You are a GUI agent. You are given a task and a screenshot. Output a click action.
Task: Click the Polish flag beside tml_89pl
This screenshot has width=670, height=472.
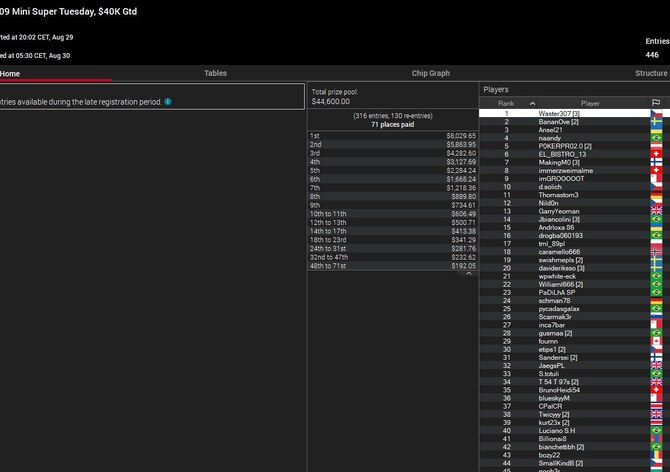coord(656,243)
